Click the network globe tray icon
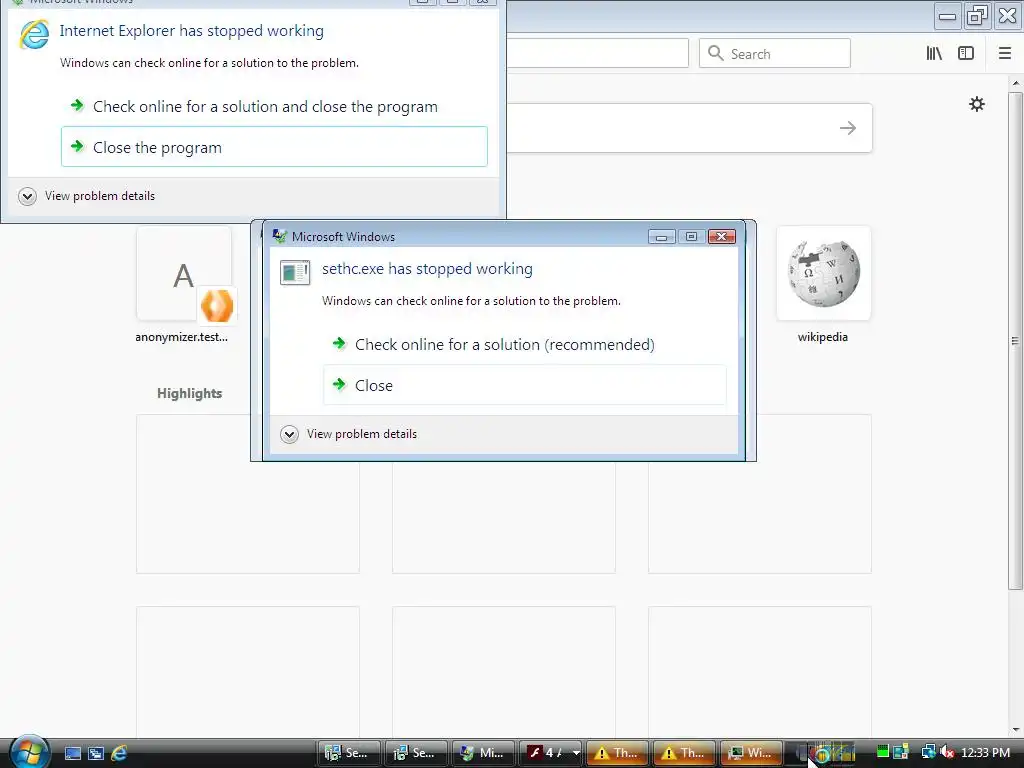The image size is (1024, 768). pyautogui.click(x=928, y=752)
